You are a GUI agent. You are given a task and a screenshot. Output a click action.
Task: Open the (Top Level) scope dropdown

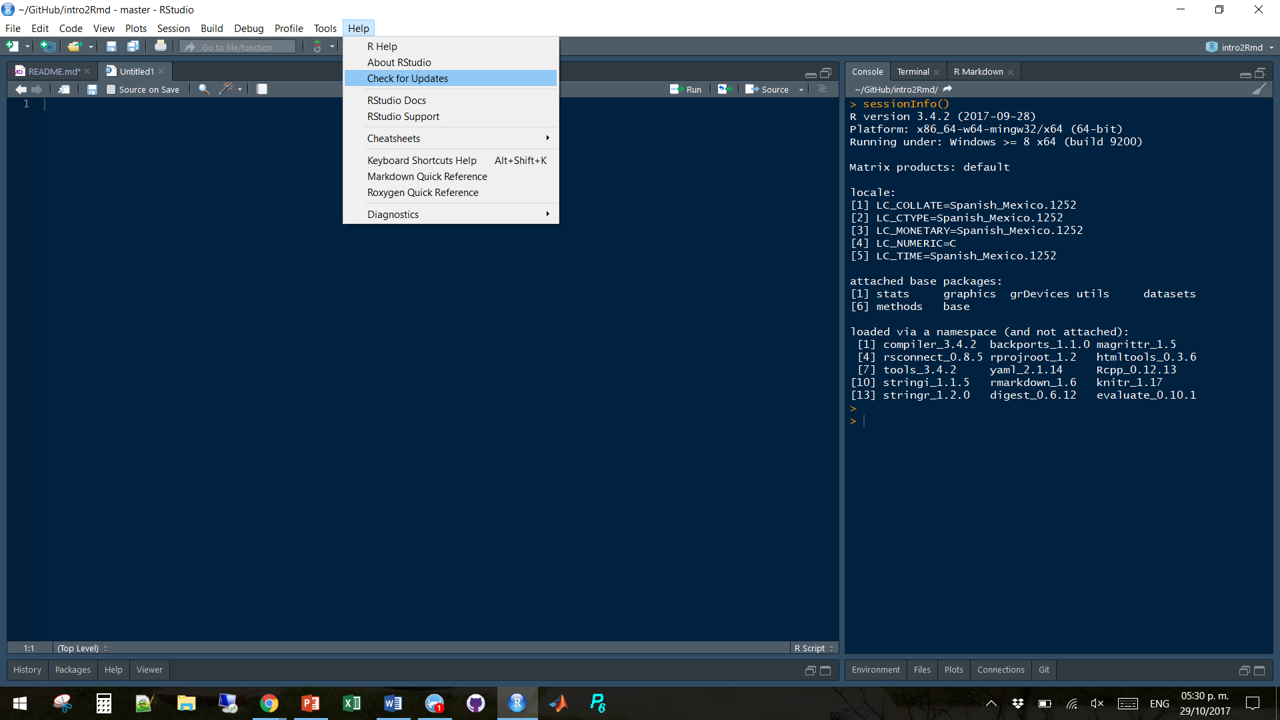tap(82, 648)
